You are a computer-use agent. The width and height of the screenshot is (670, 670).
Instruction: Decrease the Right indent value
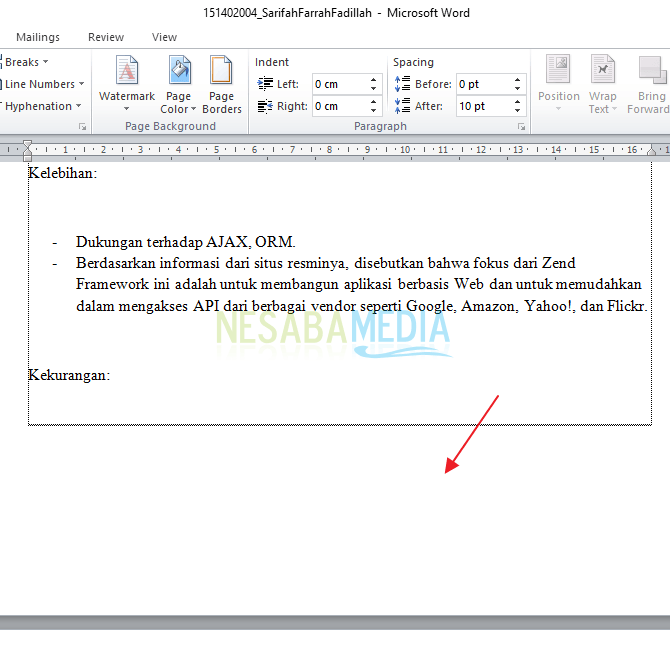point(374,110)
